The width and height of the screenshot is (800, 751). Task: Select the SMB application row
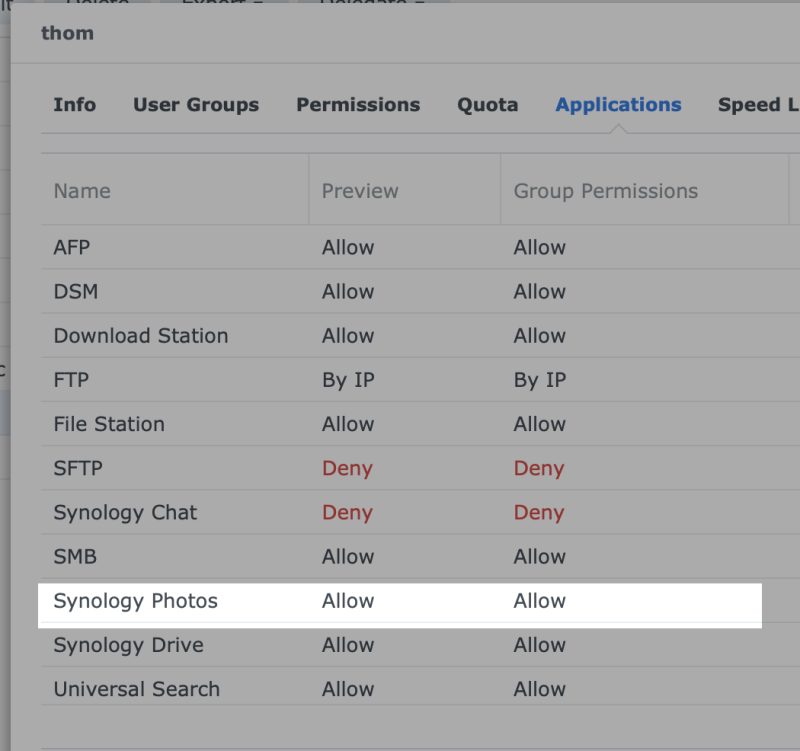point(420,557)
